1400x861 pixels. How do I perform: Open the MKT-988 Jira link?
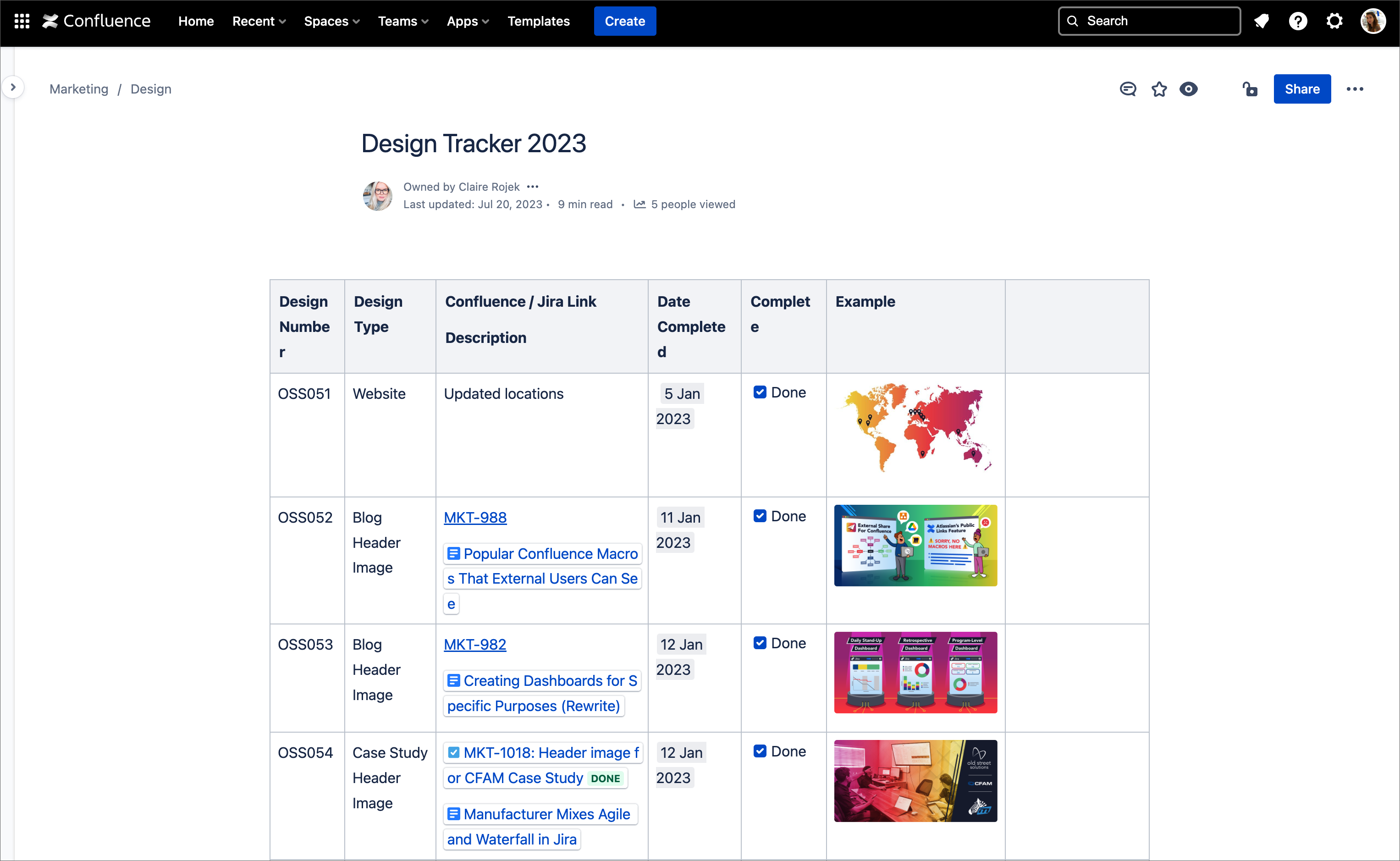(x=475, y=518)
